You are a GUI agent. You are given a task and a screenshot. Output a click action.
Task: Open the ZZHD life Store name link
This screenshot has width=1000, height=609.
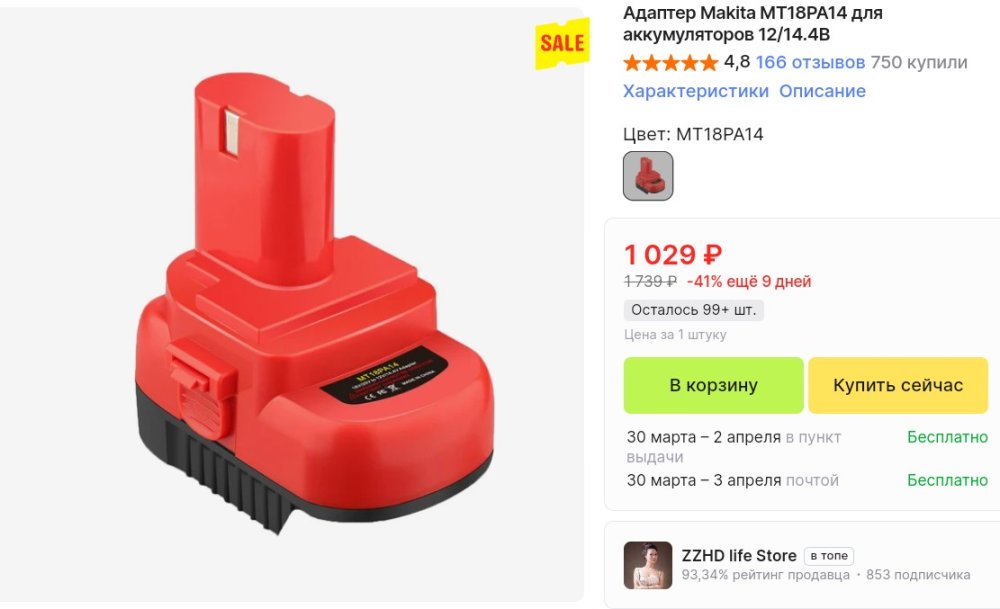pyautogui.click(x=739, y=555)
